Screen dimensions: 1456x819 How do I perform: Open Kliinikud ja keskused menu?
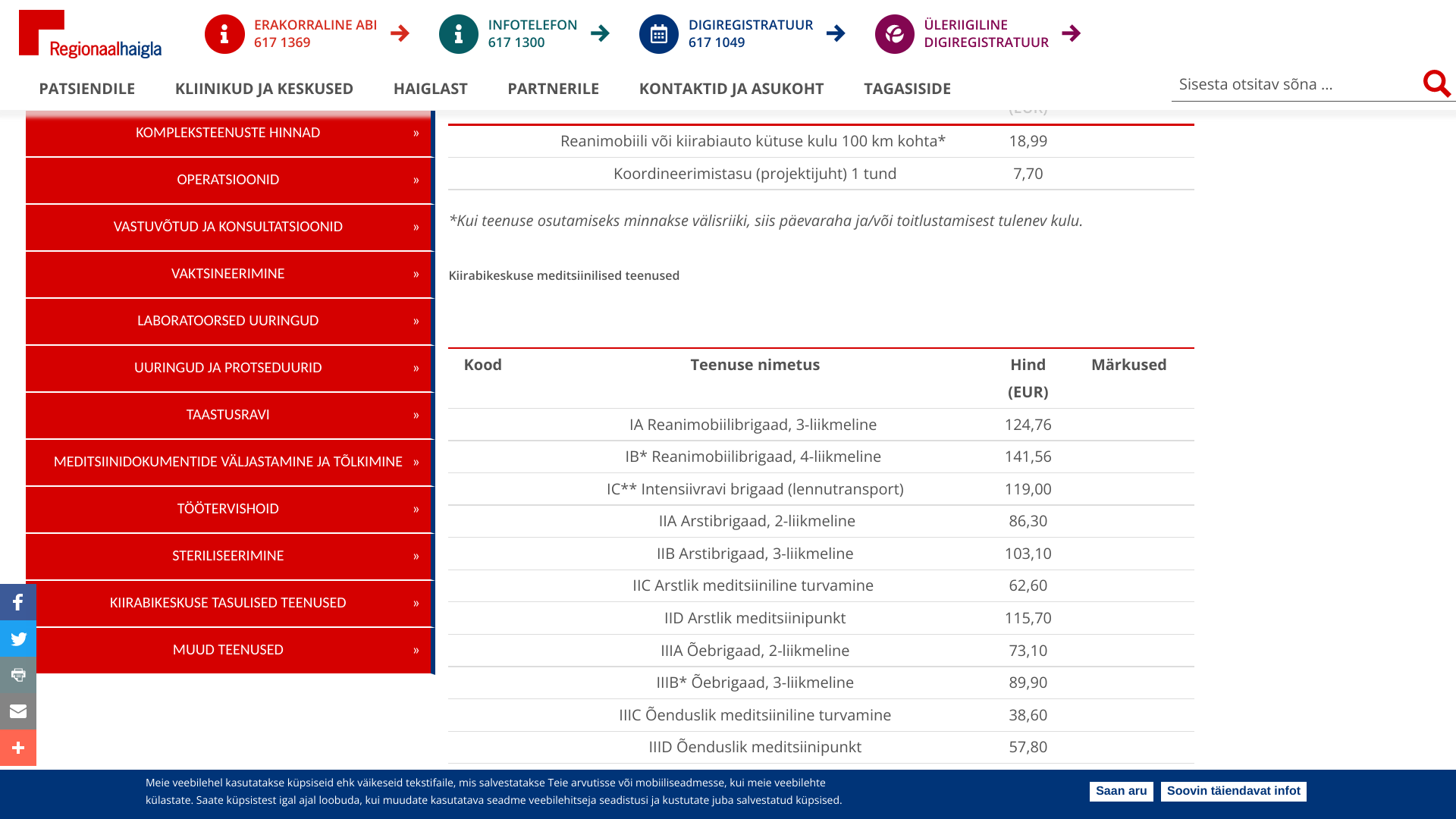pos(264,89)
